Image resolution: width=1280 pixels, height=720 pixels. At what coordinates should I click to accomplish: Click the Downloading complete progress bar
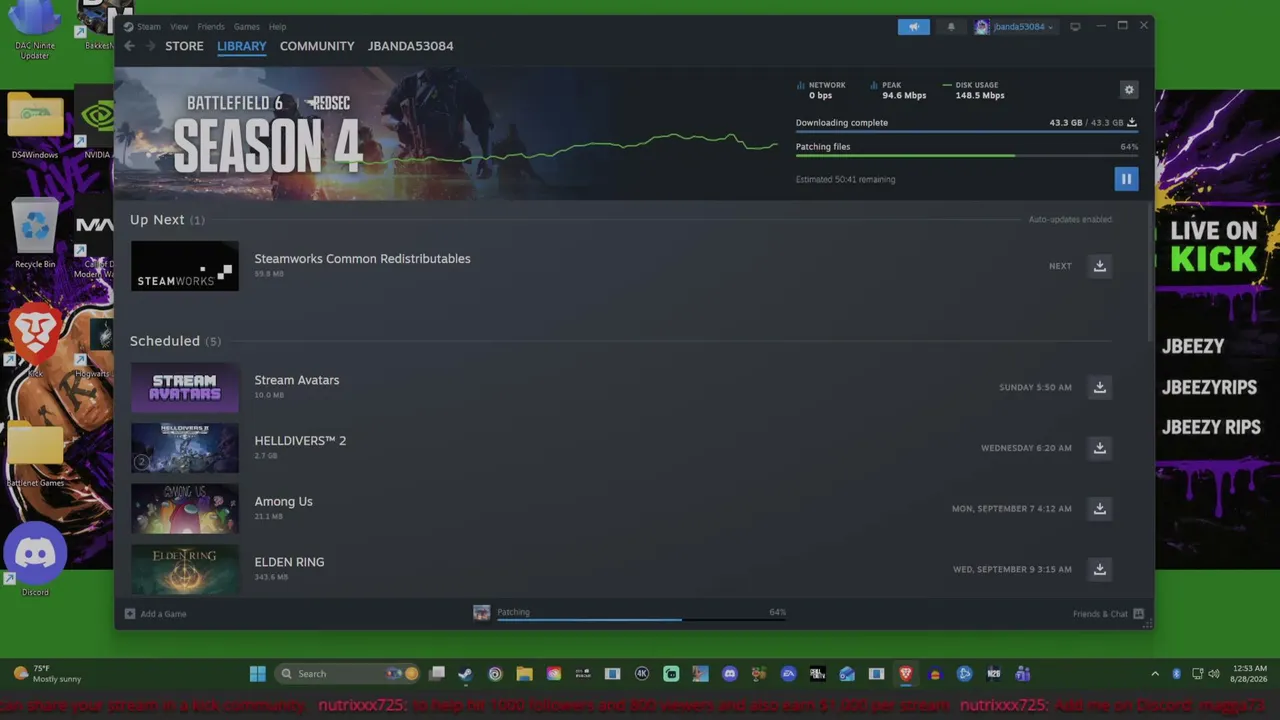click(967, 131)
